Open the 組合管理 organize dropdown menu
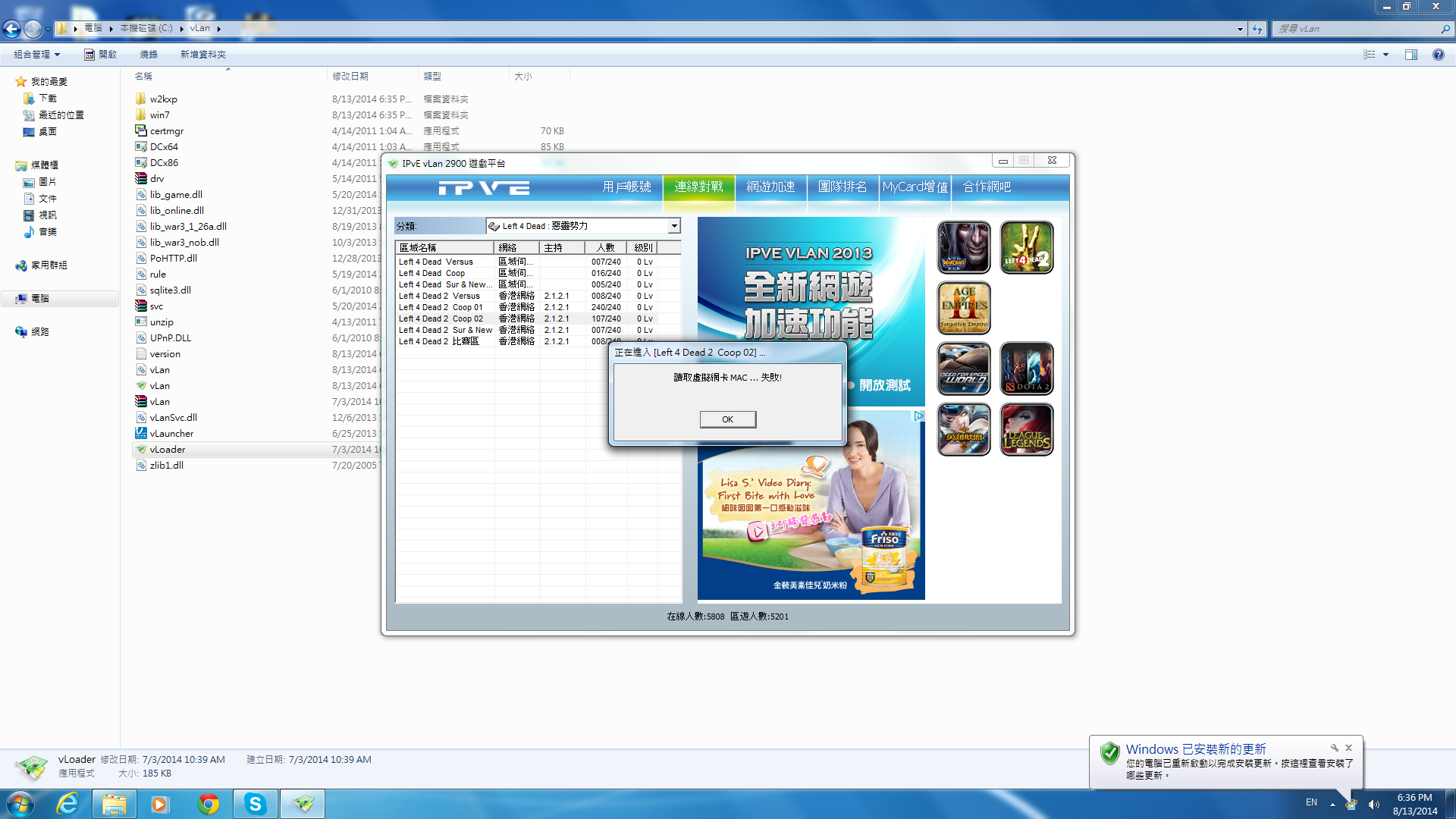The width and height of the screenshot is (1456, 819). (x=36, y=55)
